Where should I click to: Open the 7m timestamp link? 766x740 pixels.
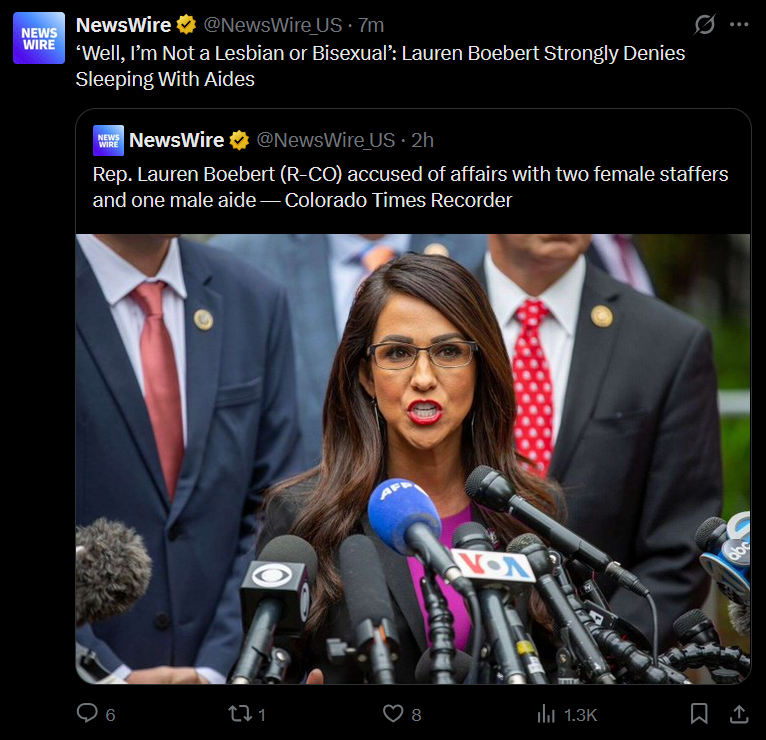(x=371, y=25)
